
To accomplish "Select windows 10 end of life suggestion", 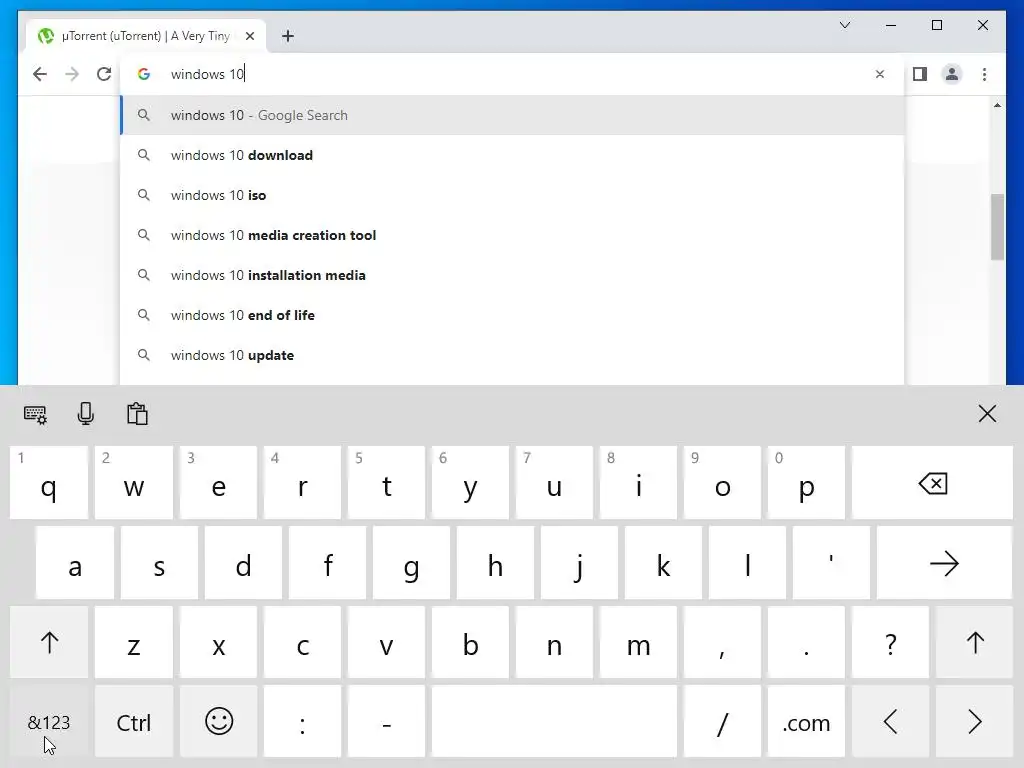I will [513, 315].
